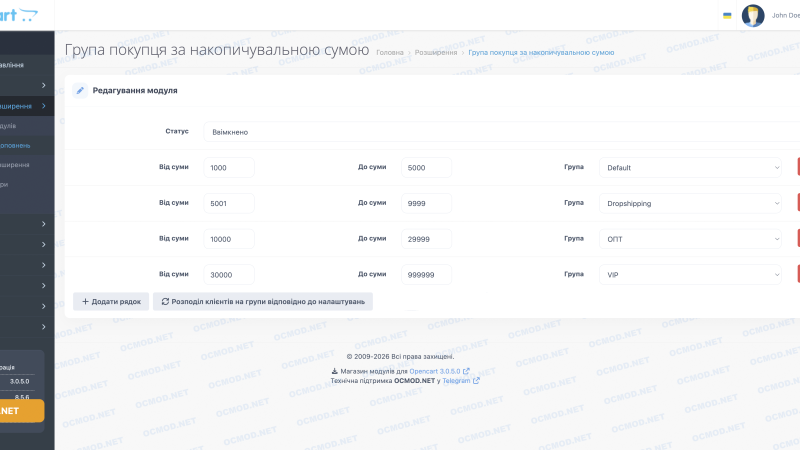Go to Розширення in the breadcrumb

pos(436,53)
